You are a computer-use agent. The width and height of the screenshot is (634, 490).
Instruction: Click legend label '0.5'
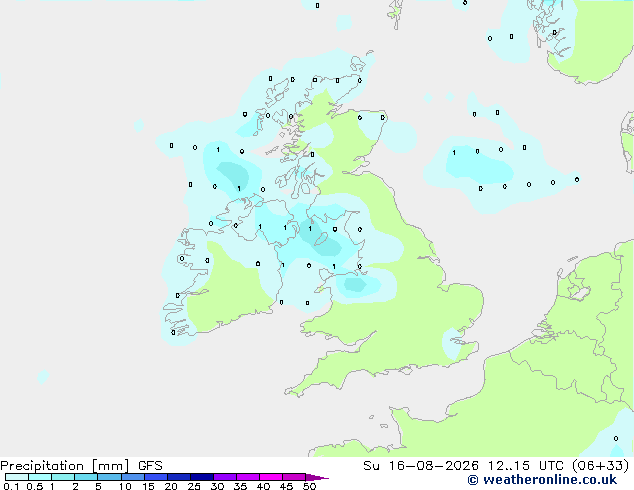pos(34,486)
